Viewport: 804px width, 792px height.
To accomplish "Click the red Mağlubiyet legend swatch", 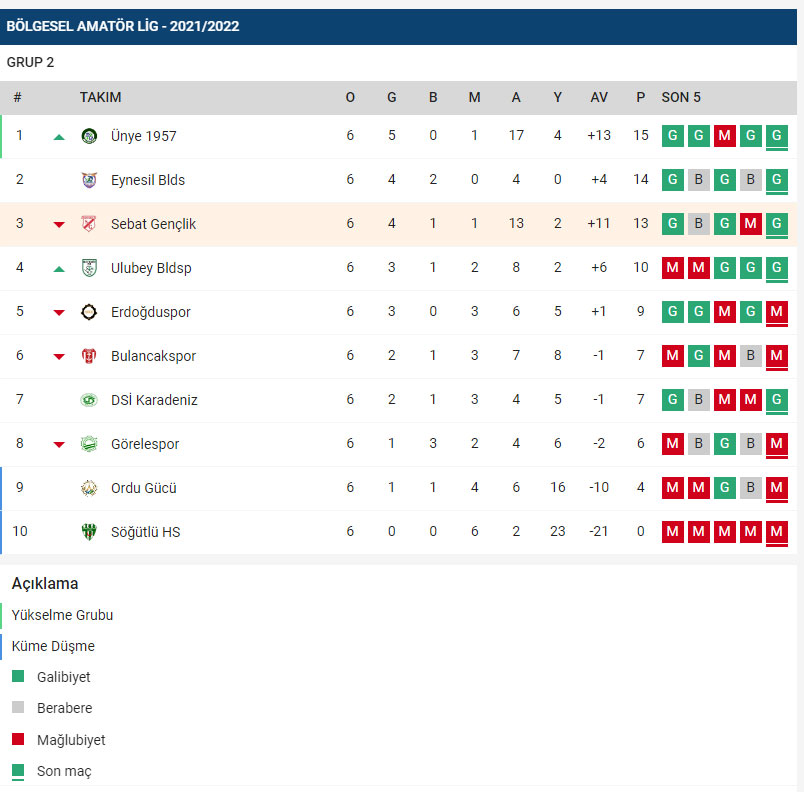I will 18,740.
